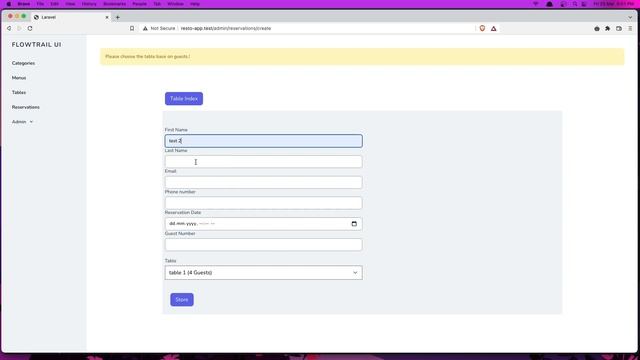Open the File menu
The width and height of the screenshot is (640, 360).
(40, 4)
